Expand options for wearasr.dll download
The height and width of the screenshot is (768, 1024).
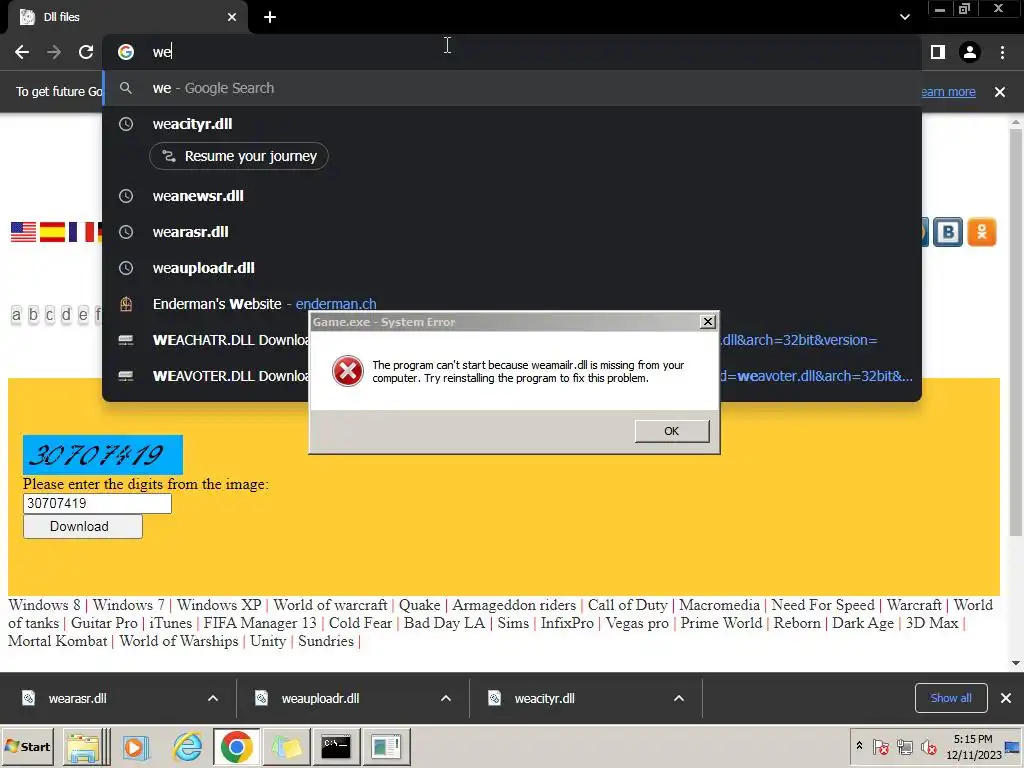213,698
